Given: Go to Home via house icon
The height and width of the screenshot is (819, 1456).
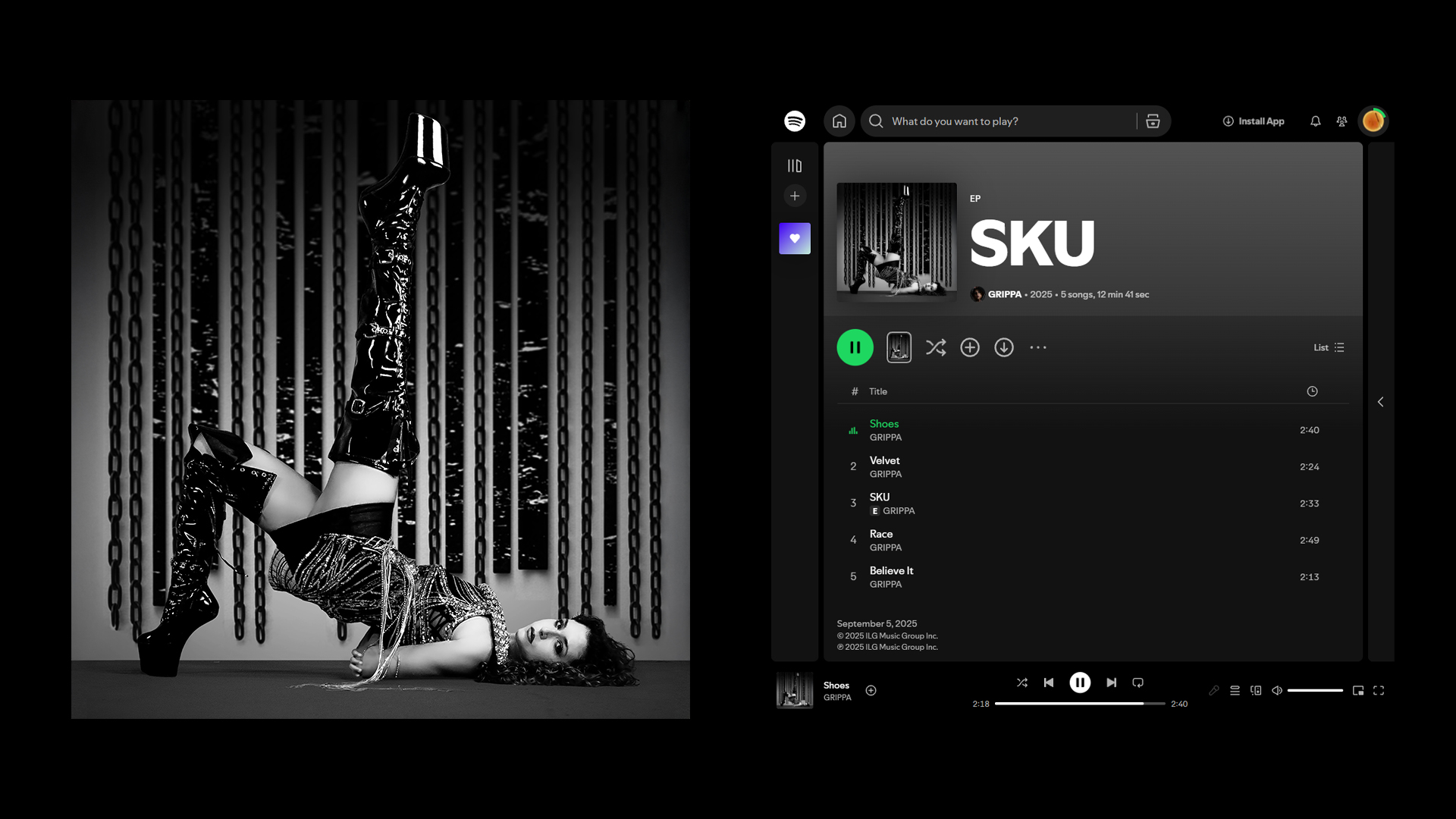Looking at the screenshot, I should click(839, 121).
